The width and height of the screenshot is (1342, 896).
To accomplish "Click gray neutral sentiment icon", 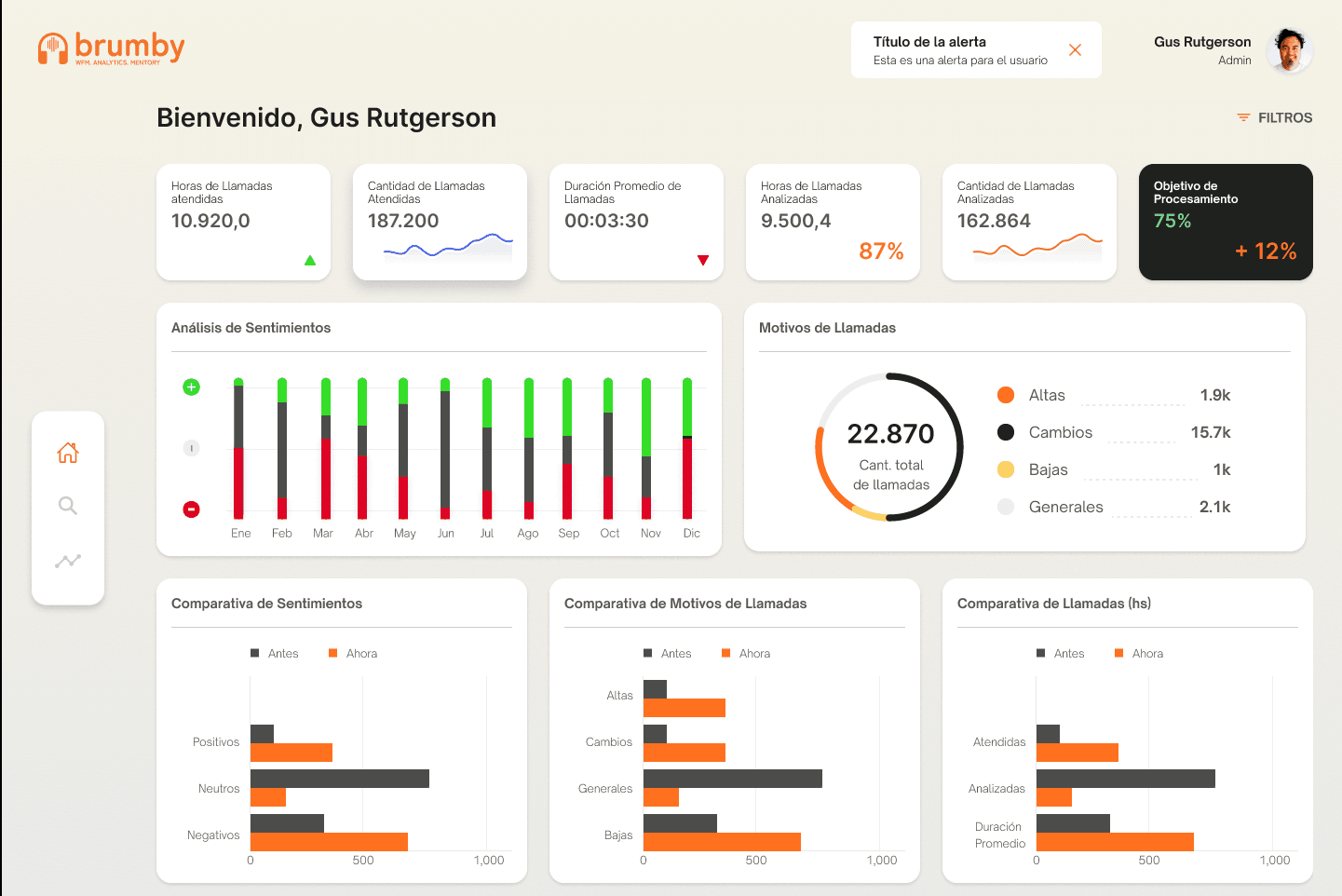I will [191, 448].
